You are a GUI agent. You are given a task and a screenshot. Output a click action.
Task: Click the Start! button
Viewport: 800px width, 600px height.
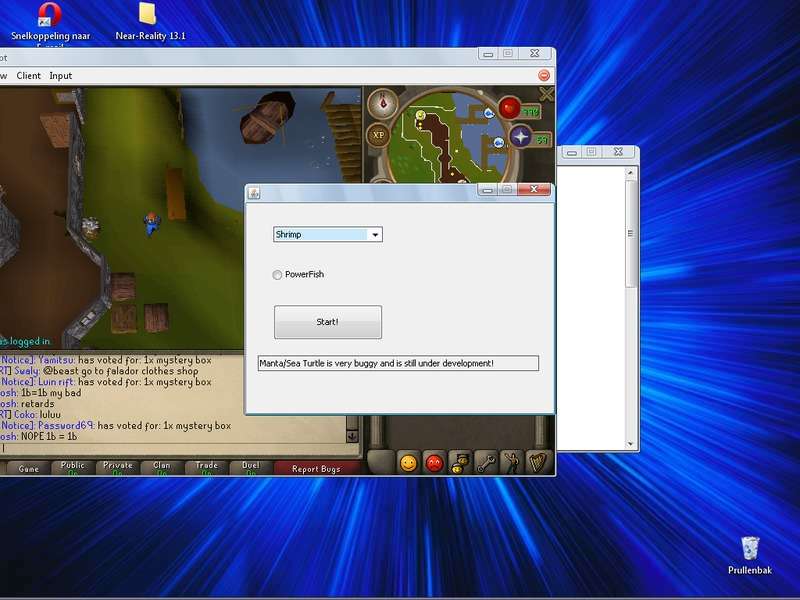pos(328,322)
